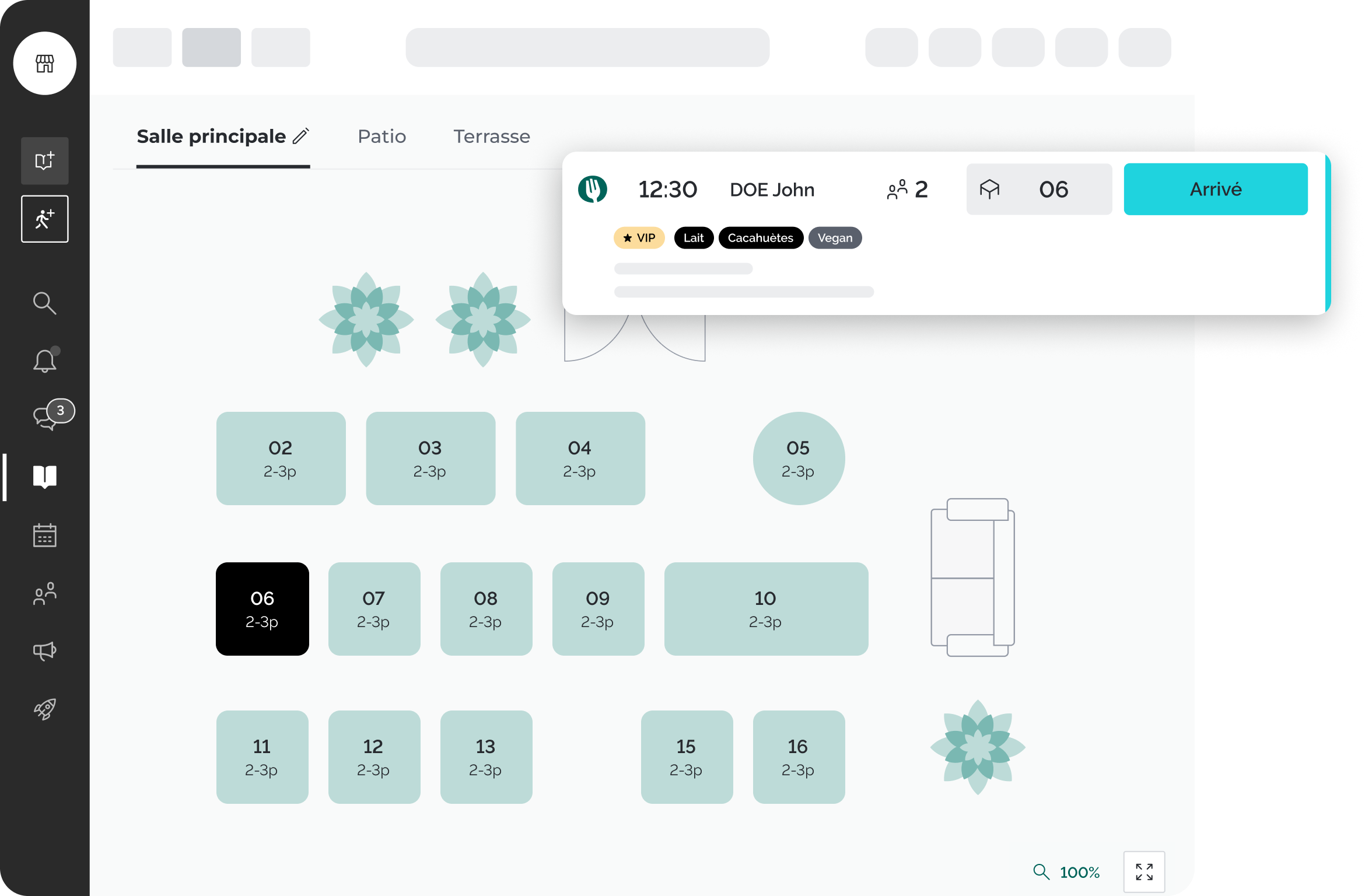Viewport: 1365px width, 896px height.
Task: Open announcements via the megaphone icon
Action: tap(45, 651)
